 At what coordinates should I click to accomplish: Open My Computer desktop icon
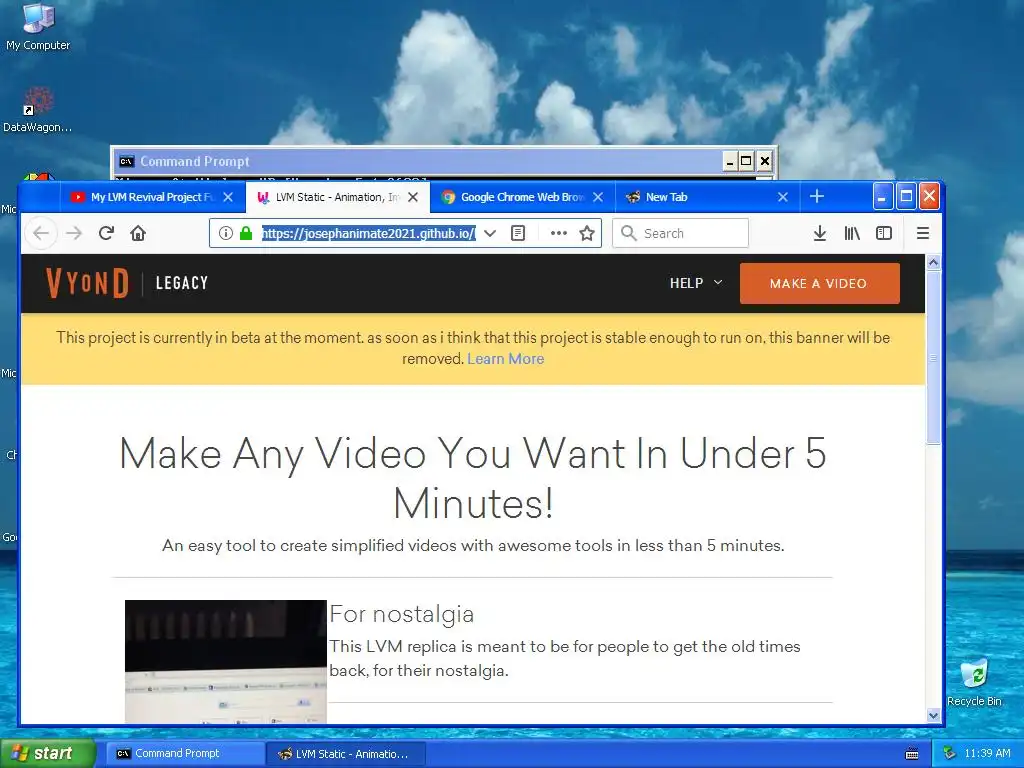(38, 26)
